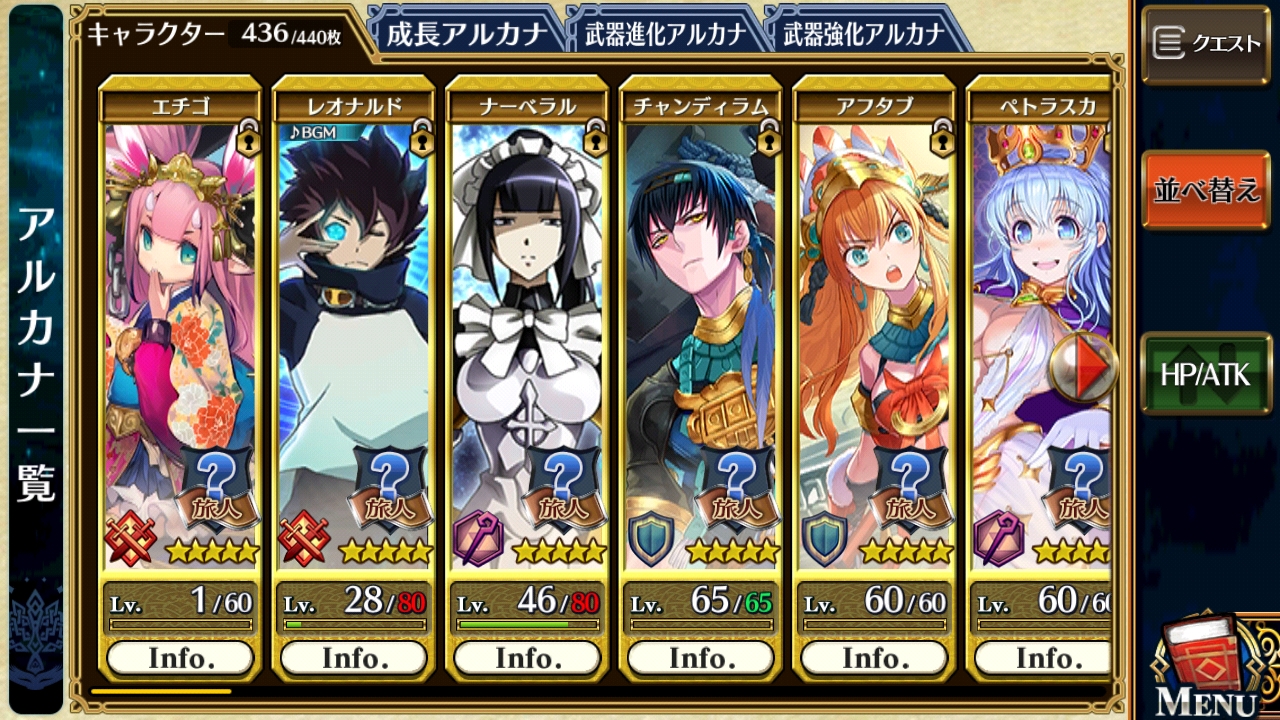Switch to the 成長アルカナ tab
The width and height of the screenshot is (1280, 720).
[x=463, y=32]
